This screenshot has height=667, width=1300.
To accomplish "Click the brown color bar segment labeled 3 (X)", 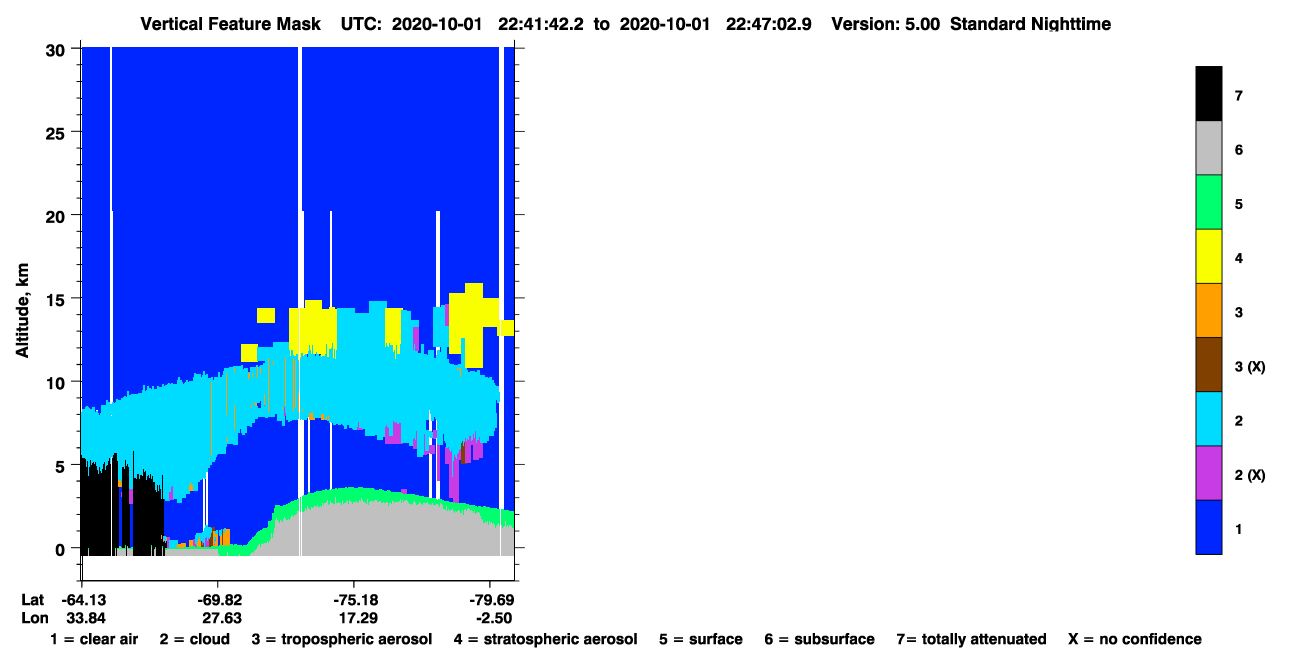I will (1208, 364).
